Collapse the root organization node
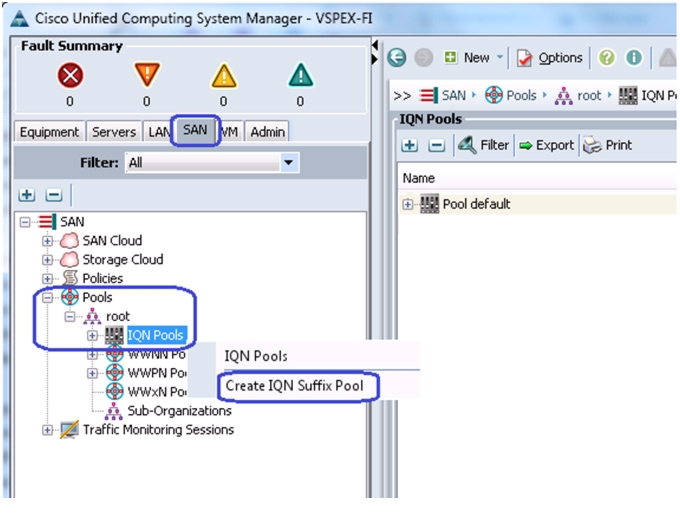 pyautogui.click(x=70, y=317)
